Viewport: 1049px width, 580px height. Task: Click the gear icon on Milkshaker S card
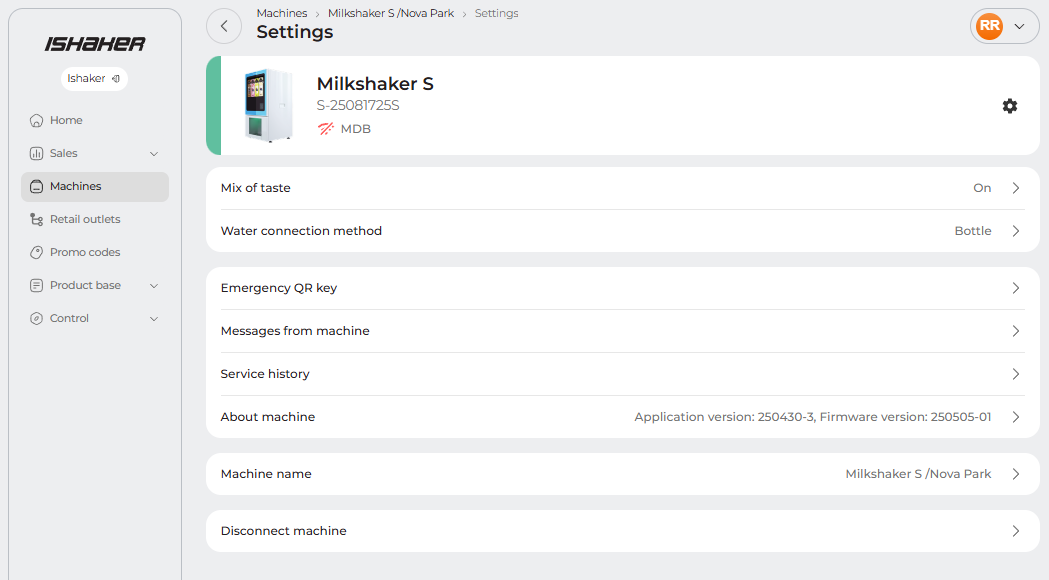tap(1010, 106)
